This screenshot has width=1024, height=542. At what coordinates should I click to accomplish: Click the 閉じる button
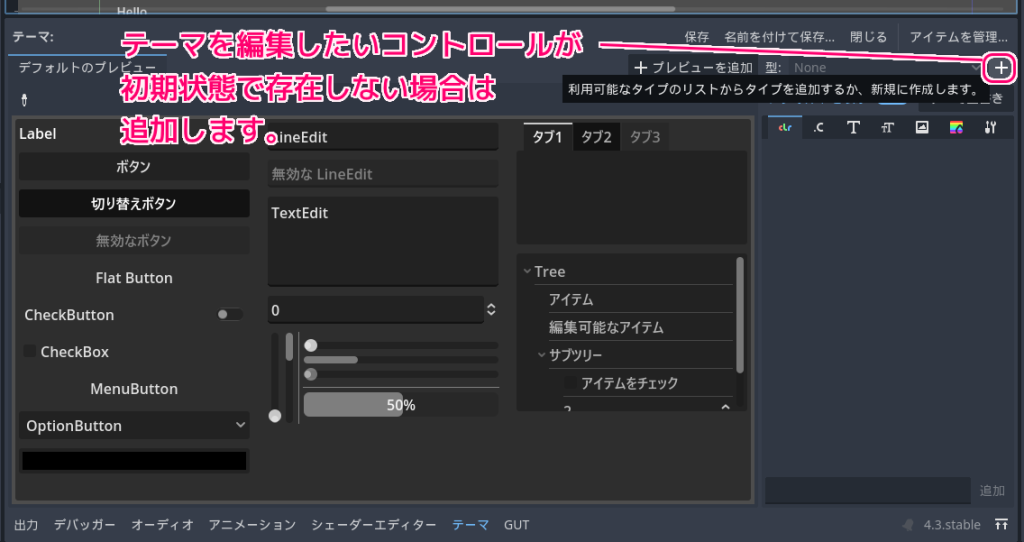click(869, 37)
